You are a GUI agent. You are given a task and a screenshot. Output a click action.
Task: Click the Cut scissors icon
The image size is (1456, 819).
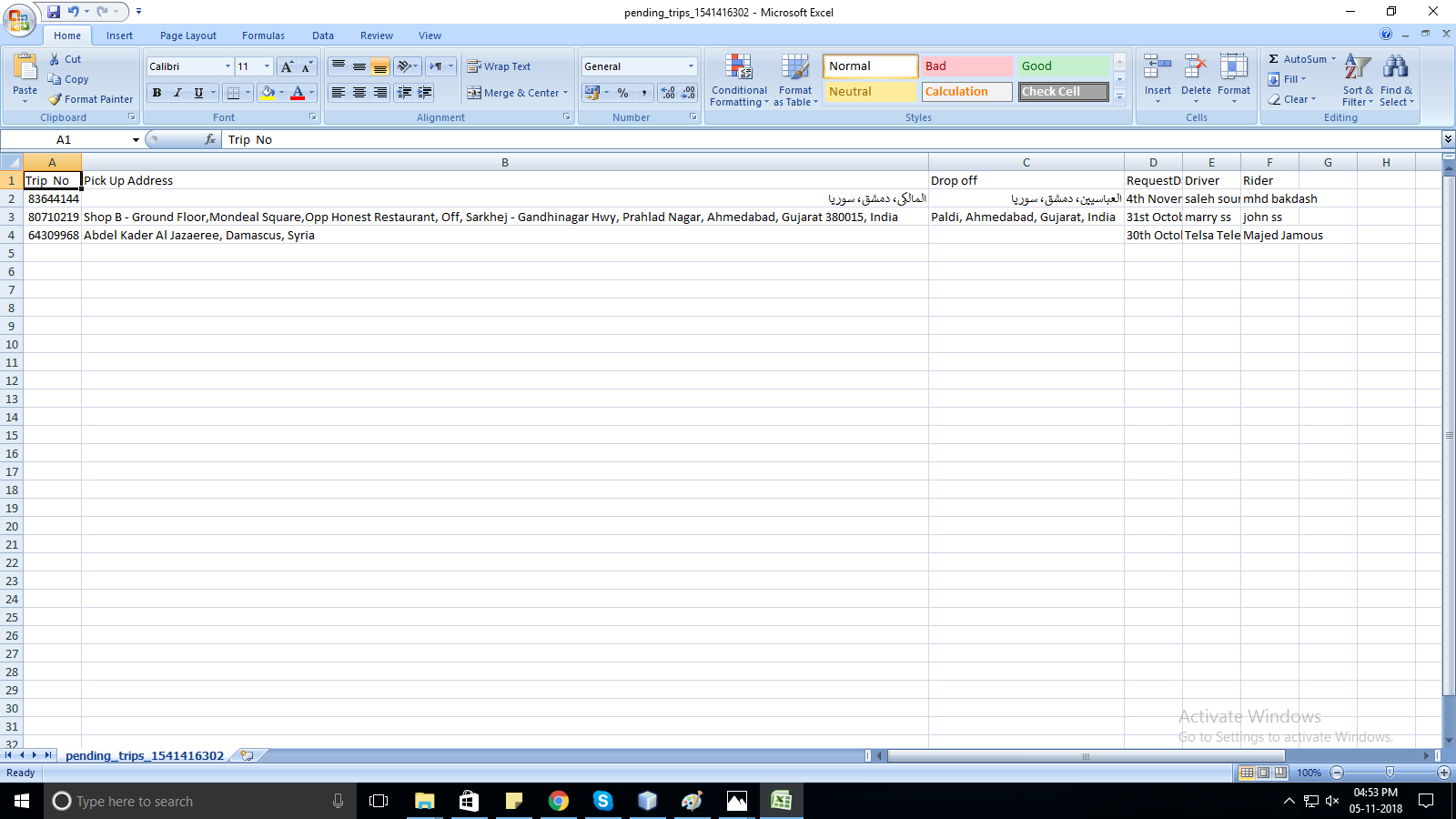tap(55, 59)
